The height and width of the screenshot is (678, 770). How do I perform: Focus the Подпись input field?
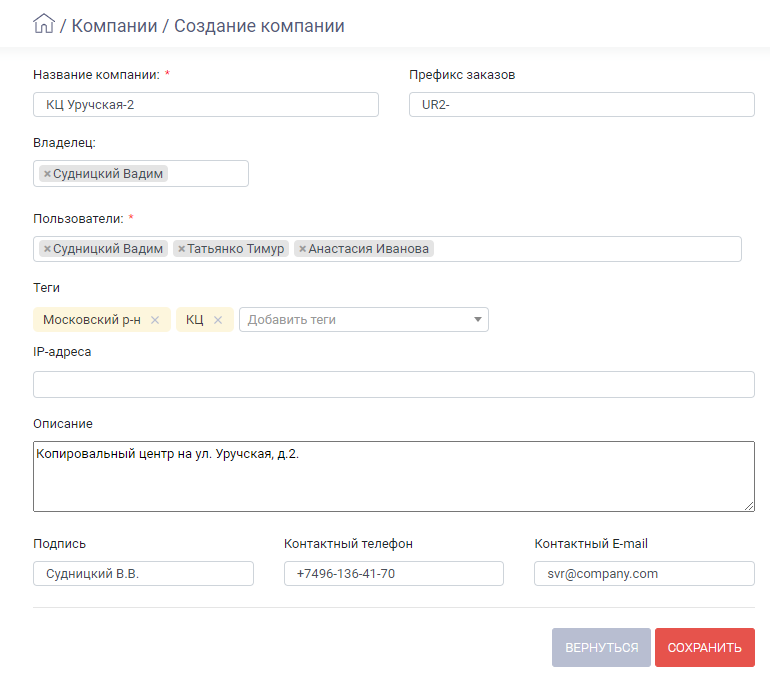pos(143,573)
